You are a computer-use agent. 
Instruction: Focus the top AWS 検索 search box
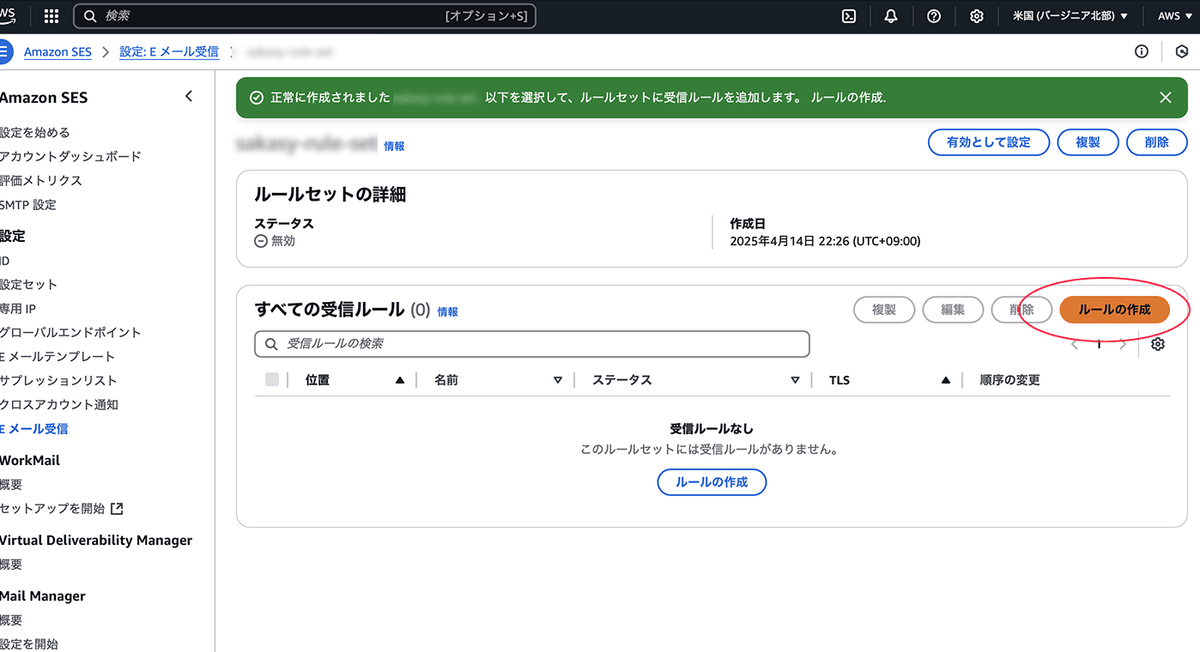pos(306,16)
